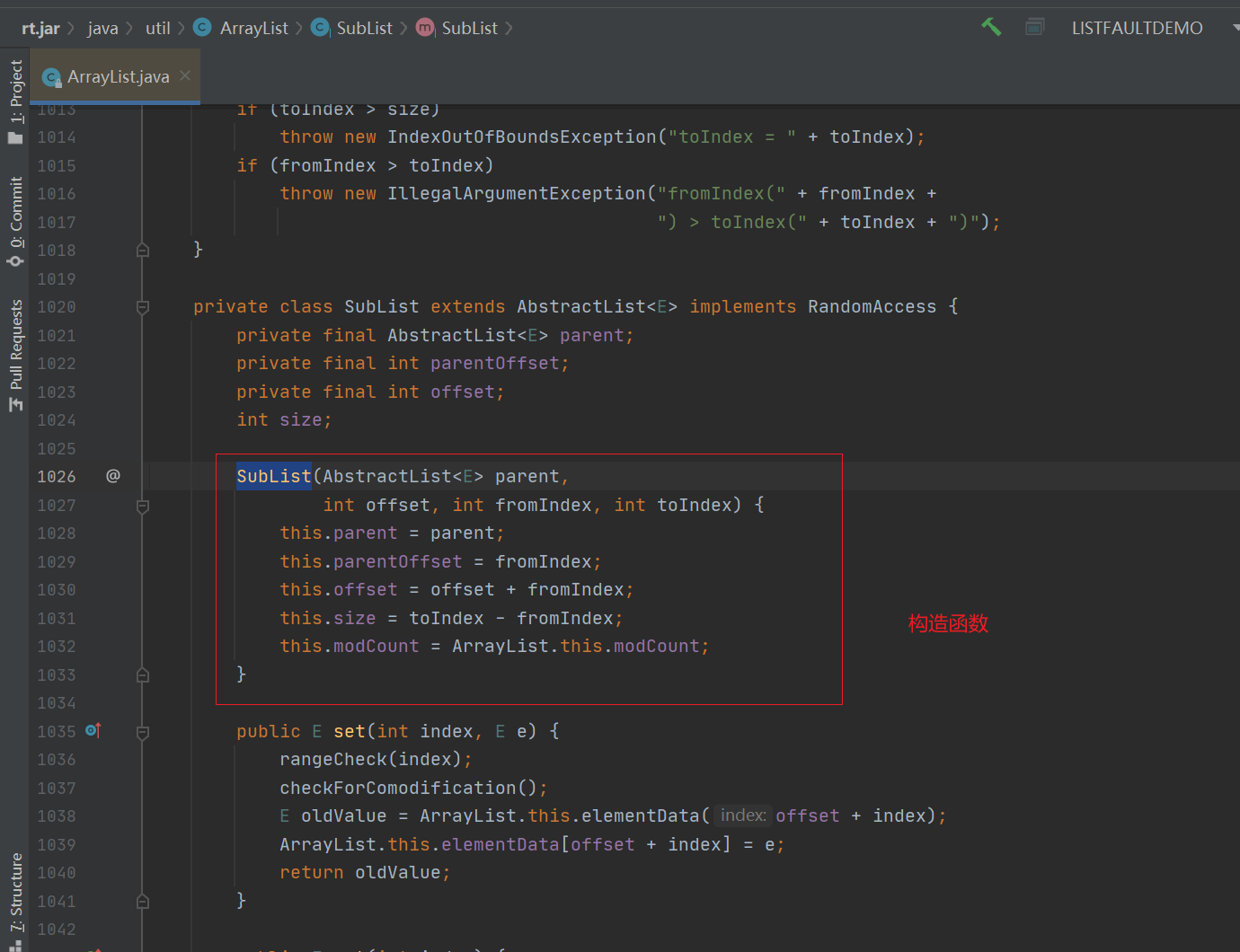Close the ArrayList.java tab
This screenshot has height=952, width=1240.
pos(185,76)
